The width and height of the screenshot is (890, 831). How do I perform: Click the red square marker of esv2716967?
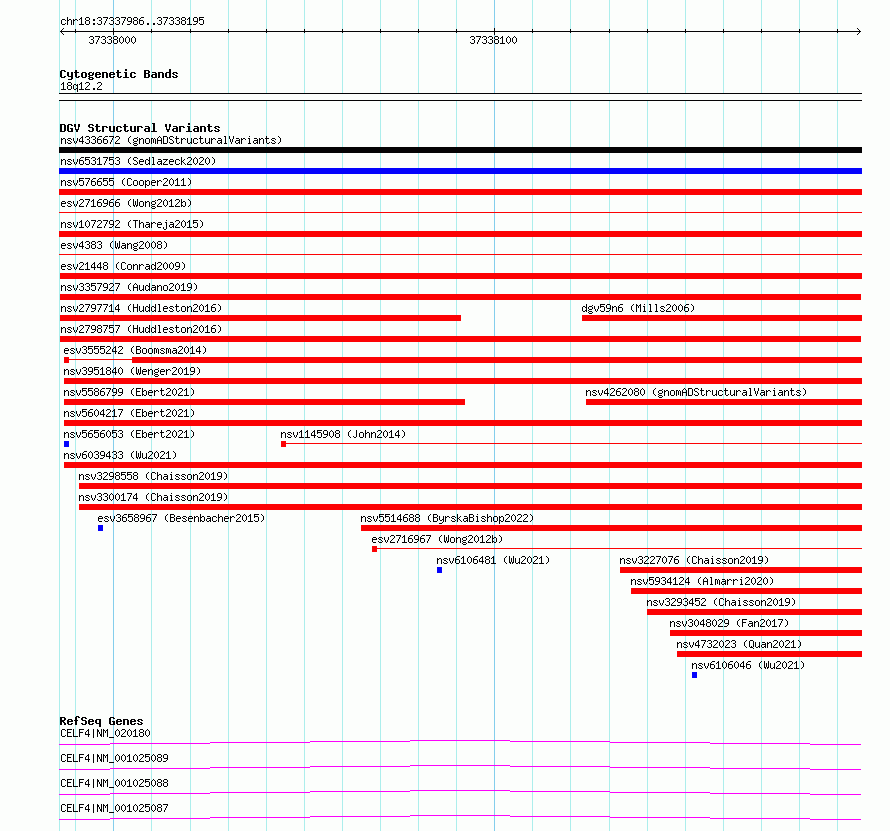(375, 549)
